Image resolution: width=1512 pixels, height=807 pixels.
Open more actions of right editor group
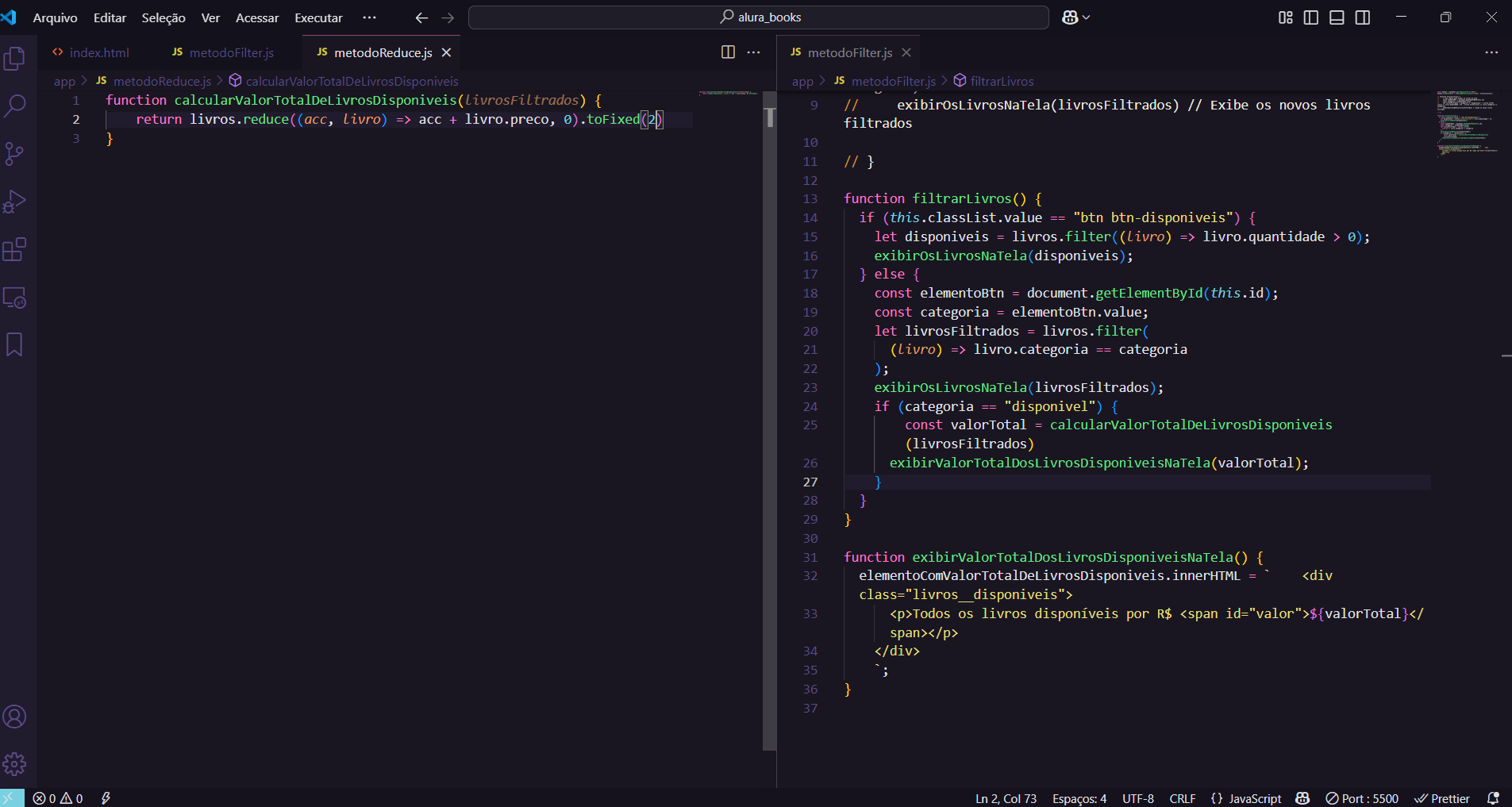[1492, 52]
